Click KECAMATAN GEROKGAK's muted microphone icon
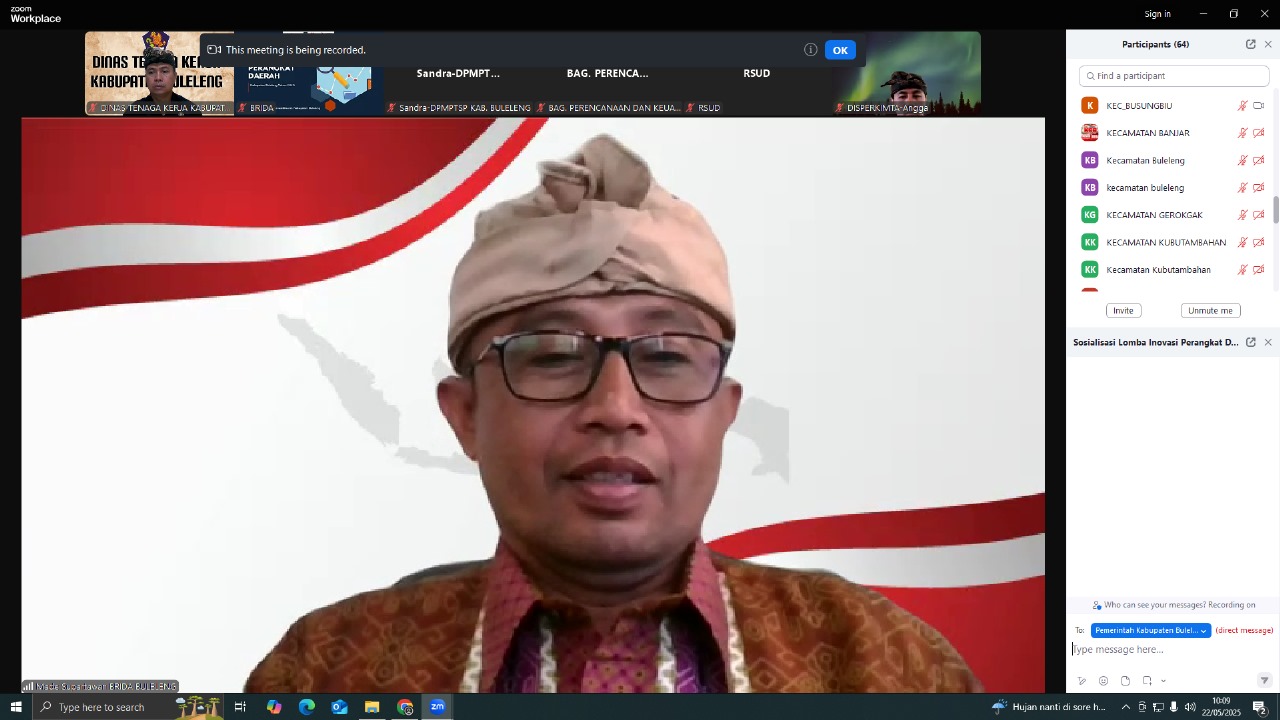The height and width of the screenshot is (720, 1280). [1243, 215]
